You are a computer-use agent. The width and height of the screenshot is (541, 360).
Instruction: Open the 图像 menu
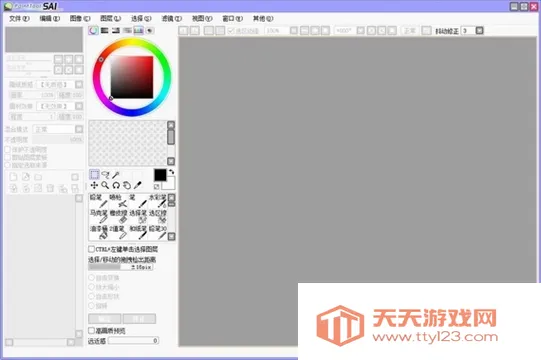click(80, 19)
